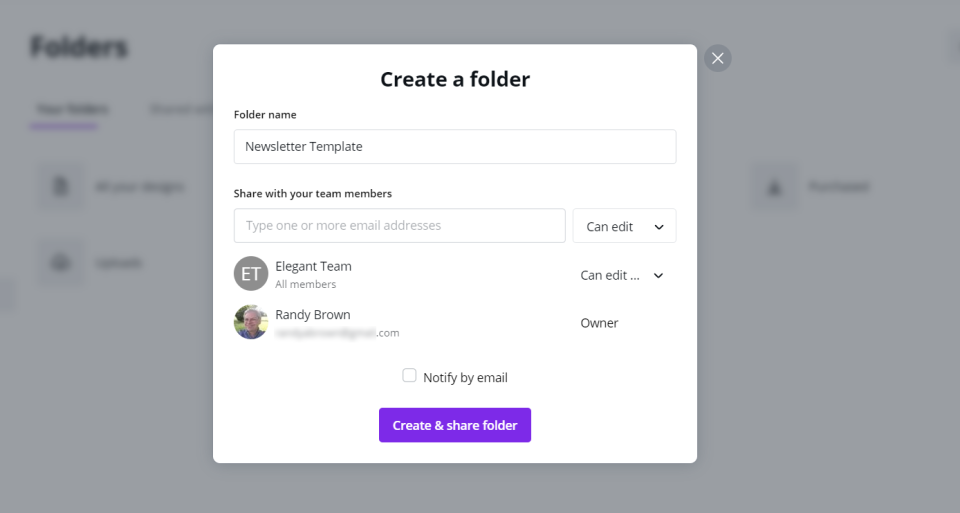Expand Elegant Team's permission dropdown
The height and width of the screenshot is (513, 960).
tap(610, 275)
